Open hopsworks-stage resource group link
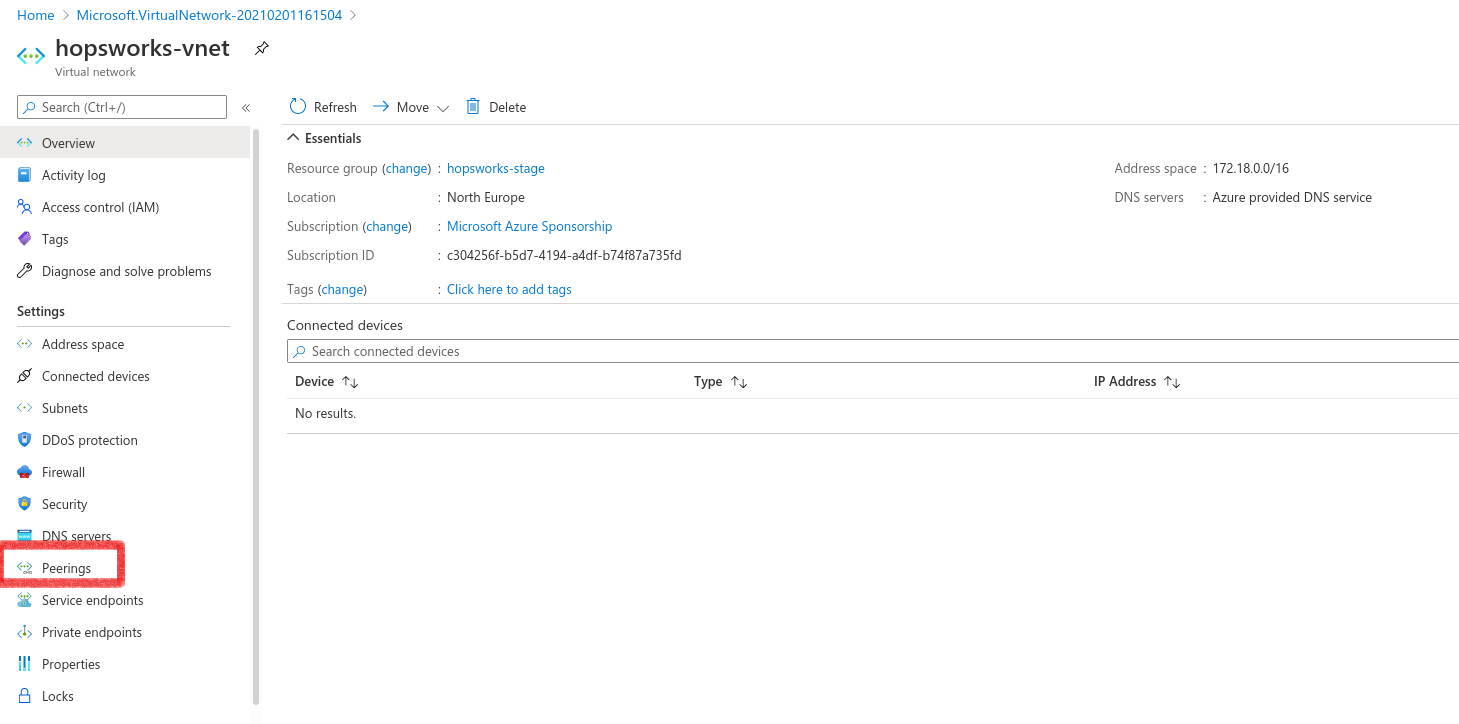The image size is (1459, 724). click(x=496, y=169)
